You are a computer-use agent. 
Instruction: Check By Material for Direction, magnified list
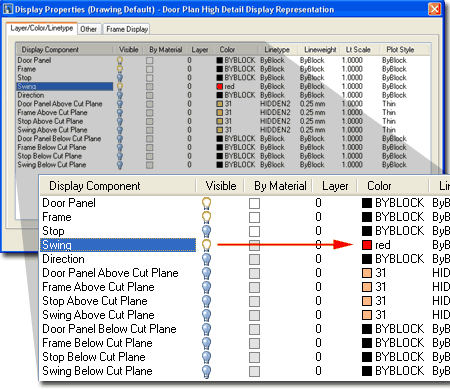pos(254,259)
